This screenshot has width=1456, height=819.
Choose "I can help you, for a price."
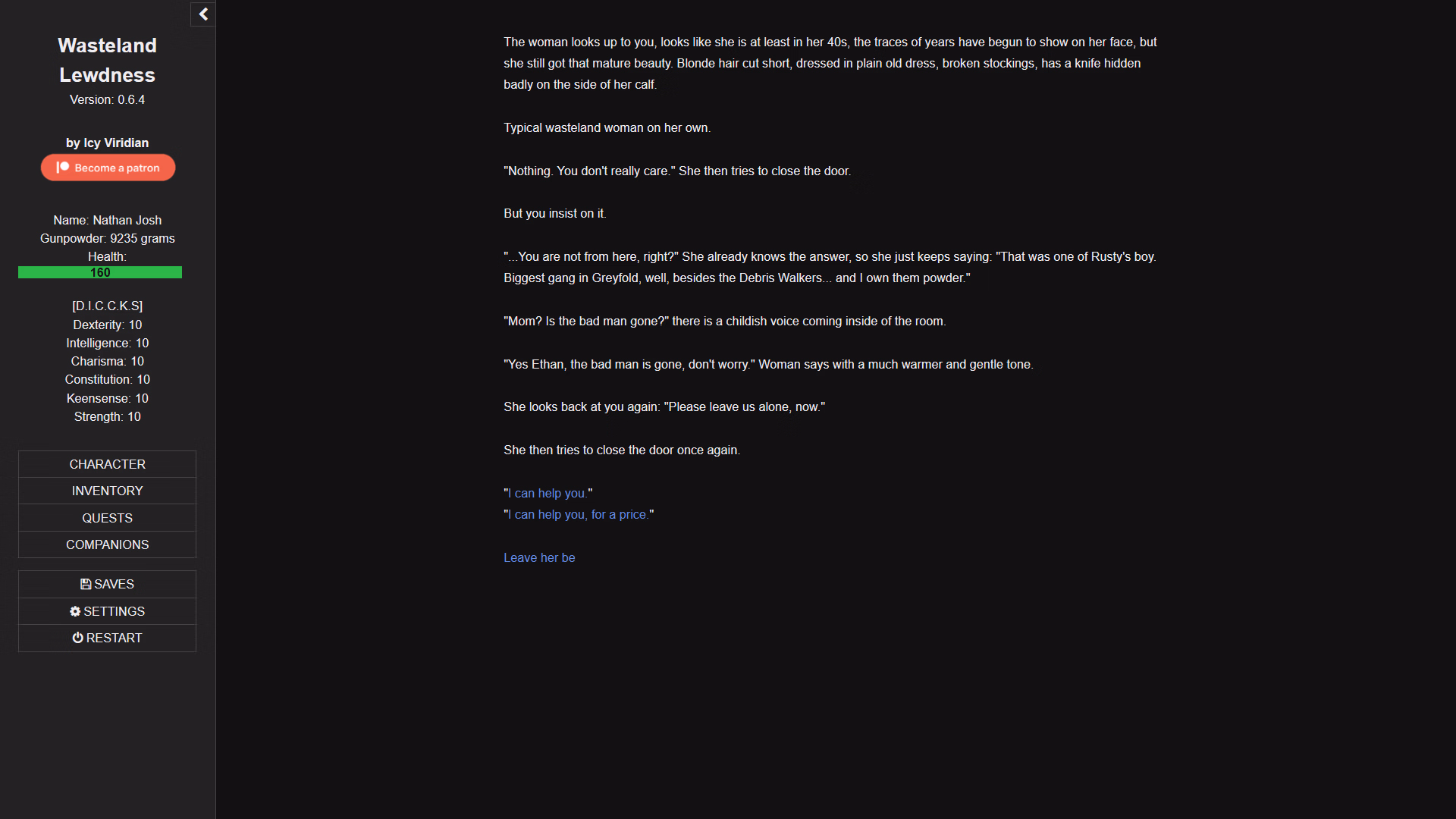pyautogui.click(x=578, y=514)
